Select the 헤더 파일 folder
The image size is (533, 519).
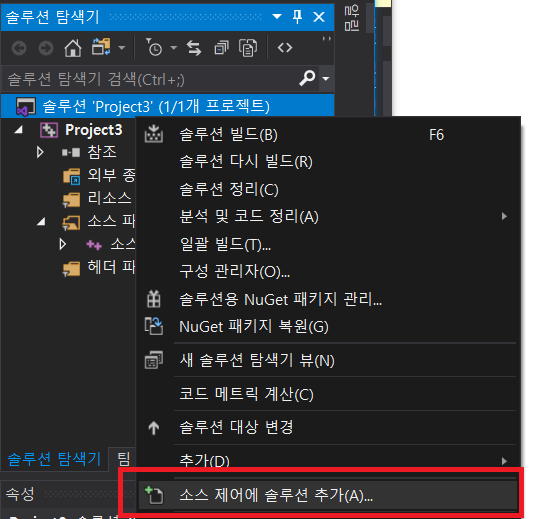111,267
